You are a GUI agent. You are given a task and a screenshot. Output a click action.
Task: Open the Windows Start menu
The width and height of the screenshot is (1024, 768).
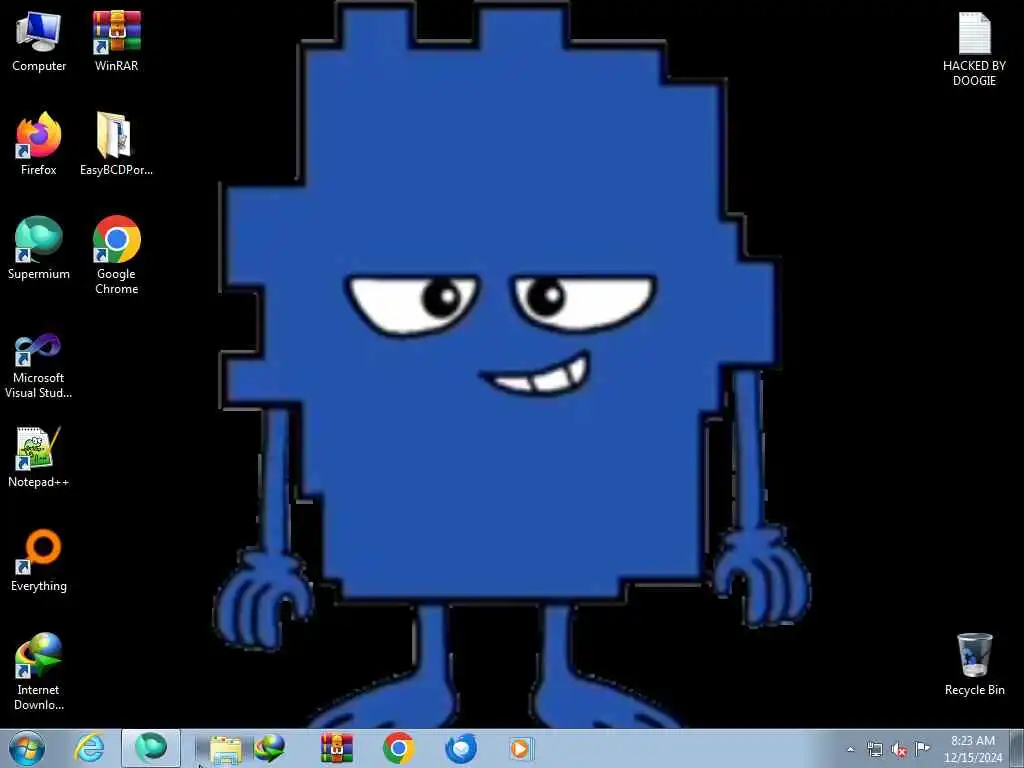coord(27,748)
